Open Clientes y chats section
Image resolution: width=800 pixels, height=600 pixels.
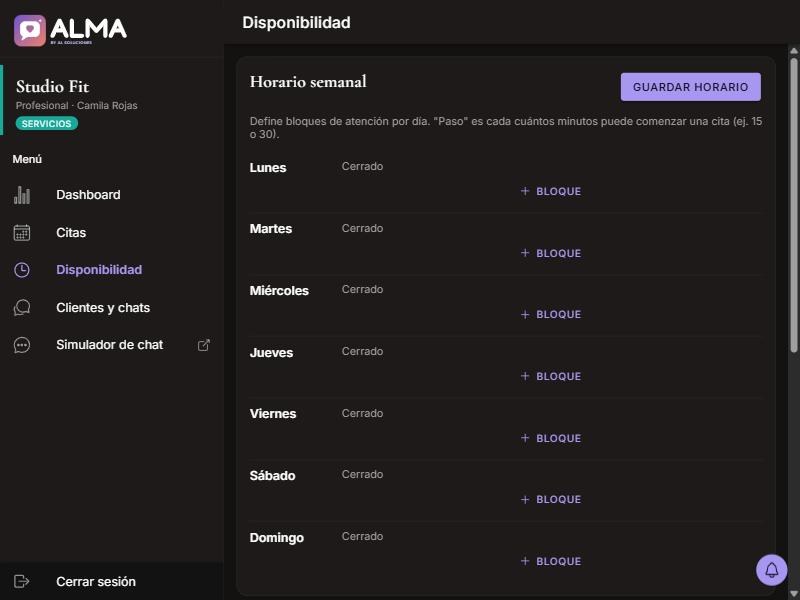(x=112, y=308)
